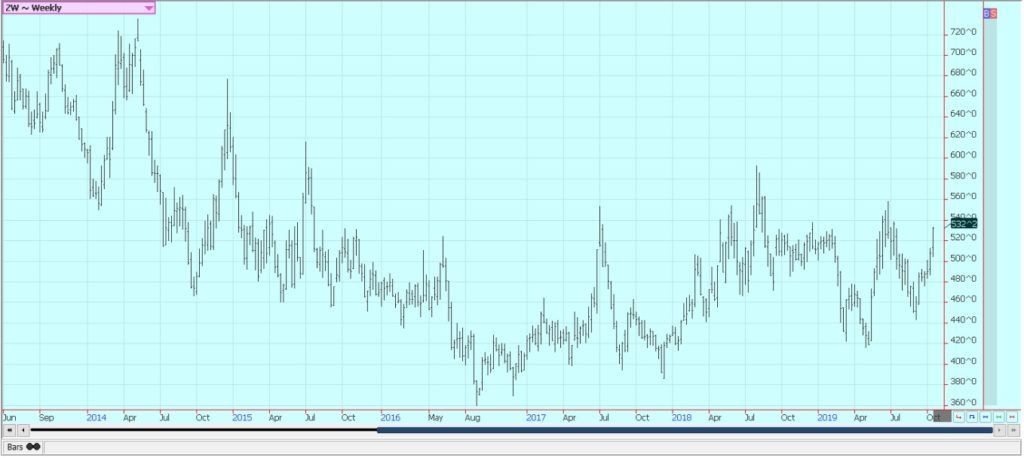
Task: Click the 2018 time axis label
Action: [x=681, y=417]
